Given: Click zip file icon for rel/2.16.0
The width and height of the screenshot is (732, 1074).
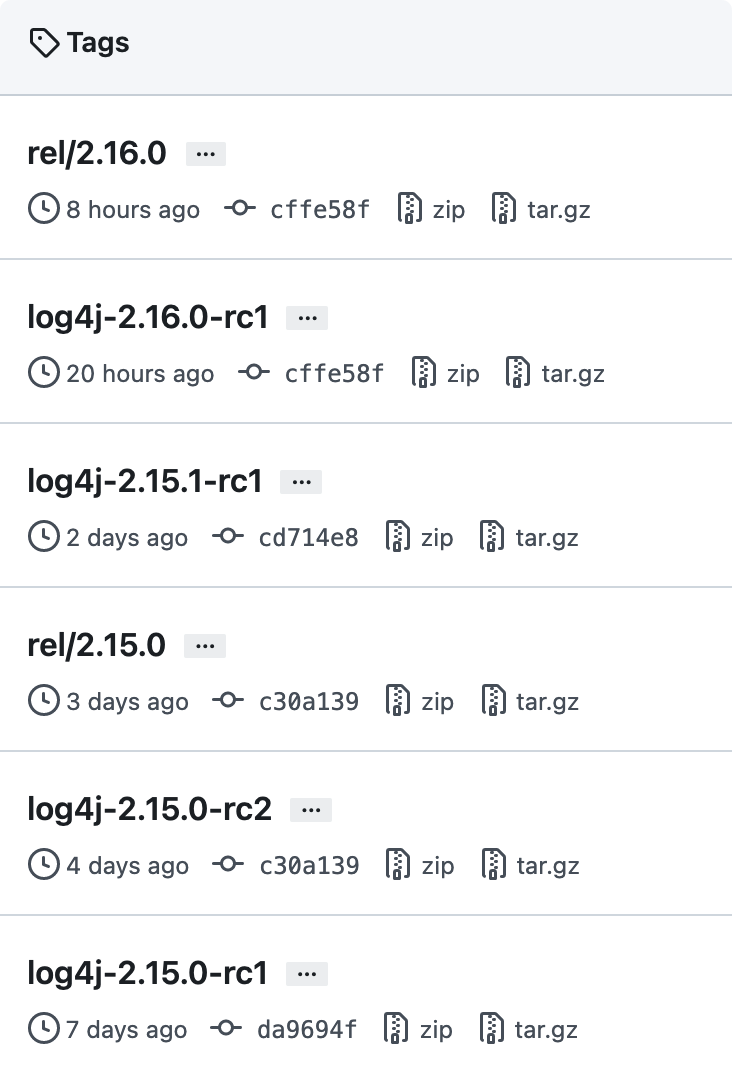Looking at the screenshot, I should (408, 210).
